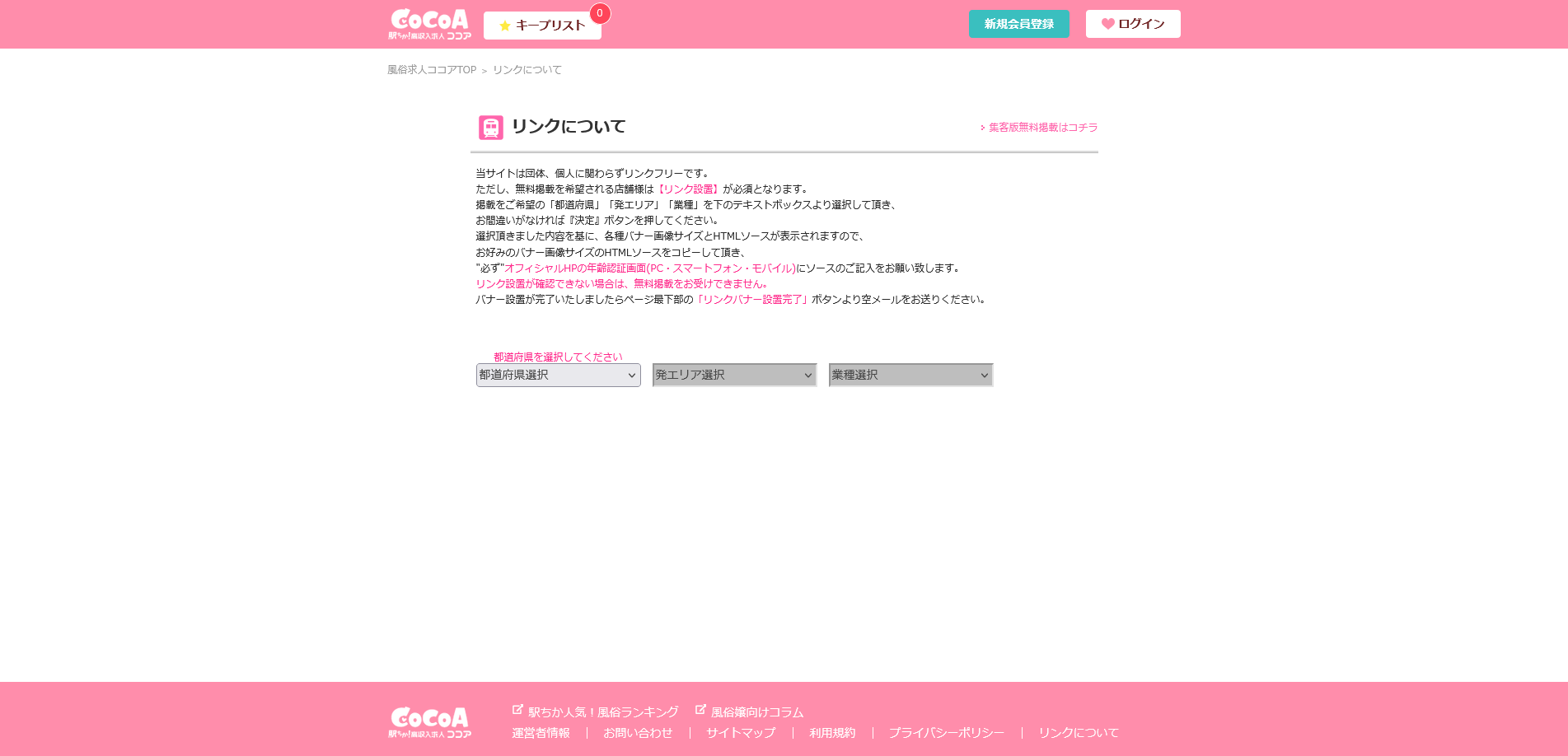Open the 駅ちか人気！風俗ランキング footer link

click(603, 712)
